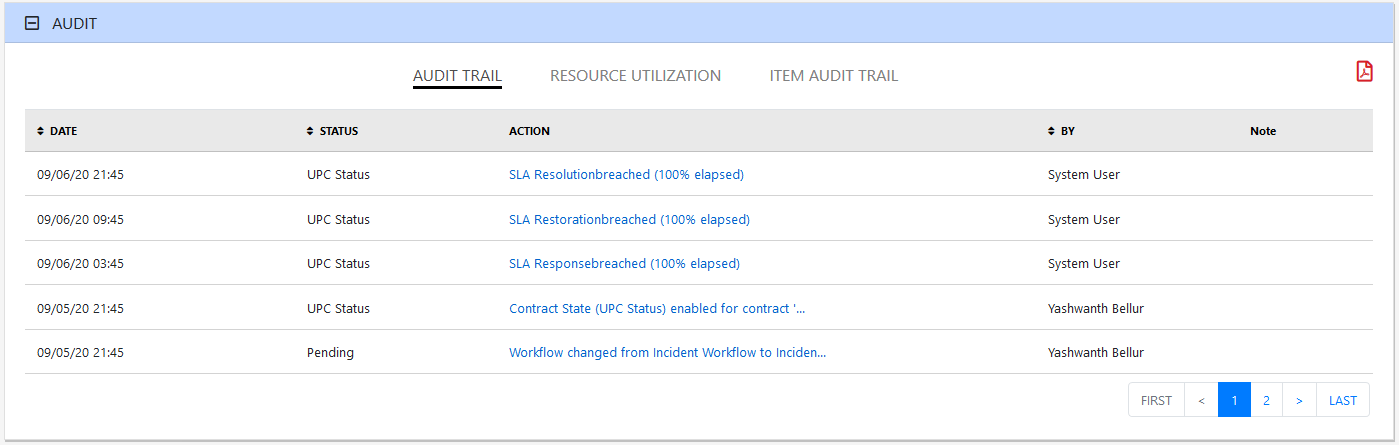The image size is (1399, 445).
Task: Open SLA Restorationbreached action link
Action: click(629, 219)
